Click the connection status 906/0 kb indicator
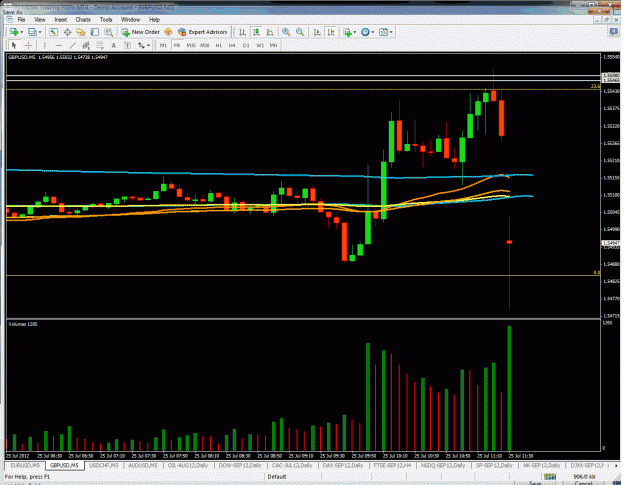Screen dimensions: 625x485 coord(584,477)
